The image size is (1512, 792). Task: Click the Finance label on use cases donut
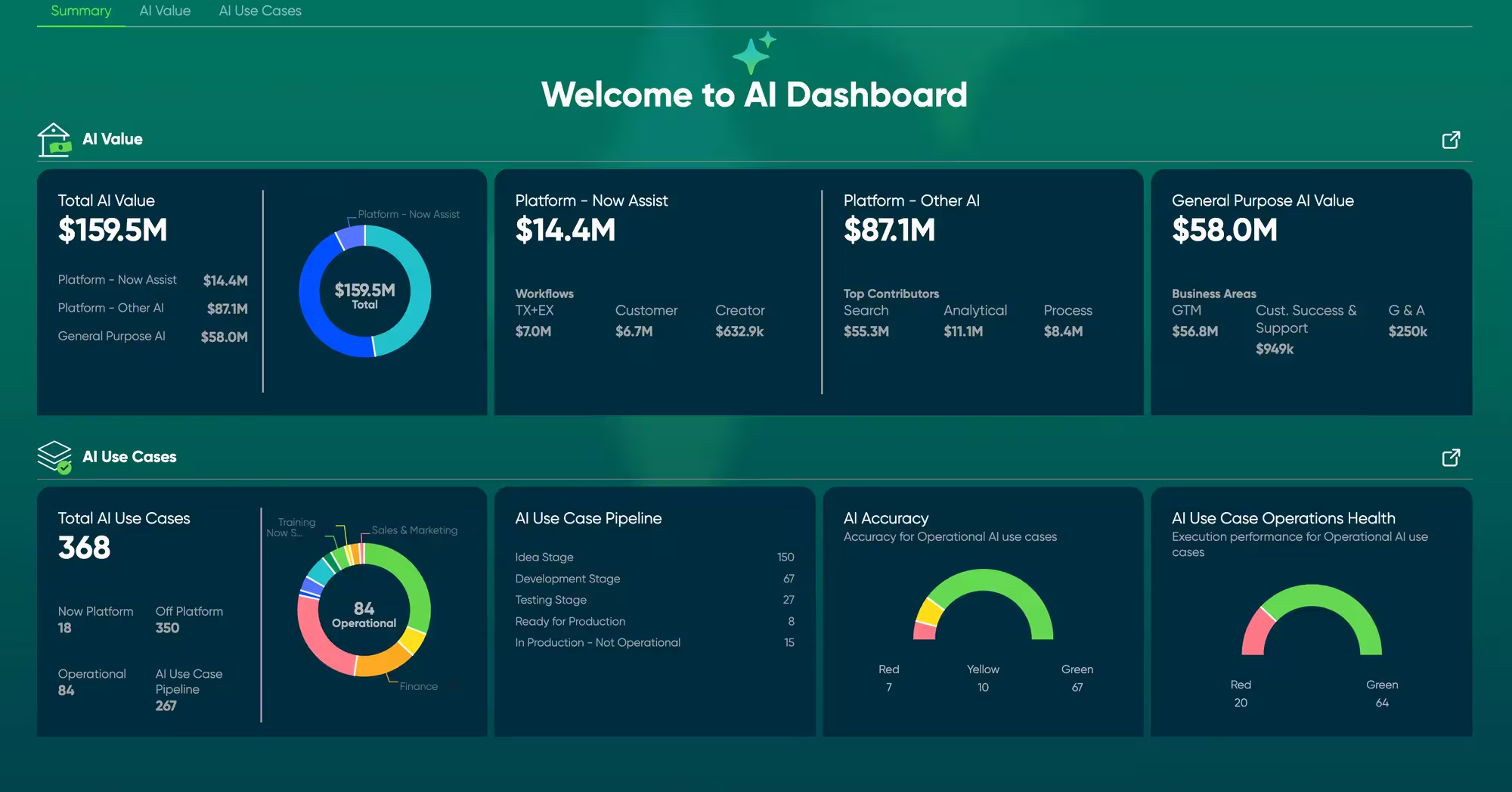[x=418, y=686]
